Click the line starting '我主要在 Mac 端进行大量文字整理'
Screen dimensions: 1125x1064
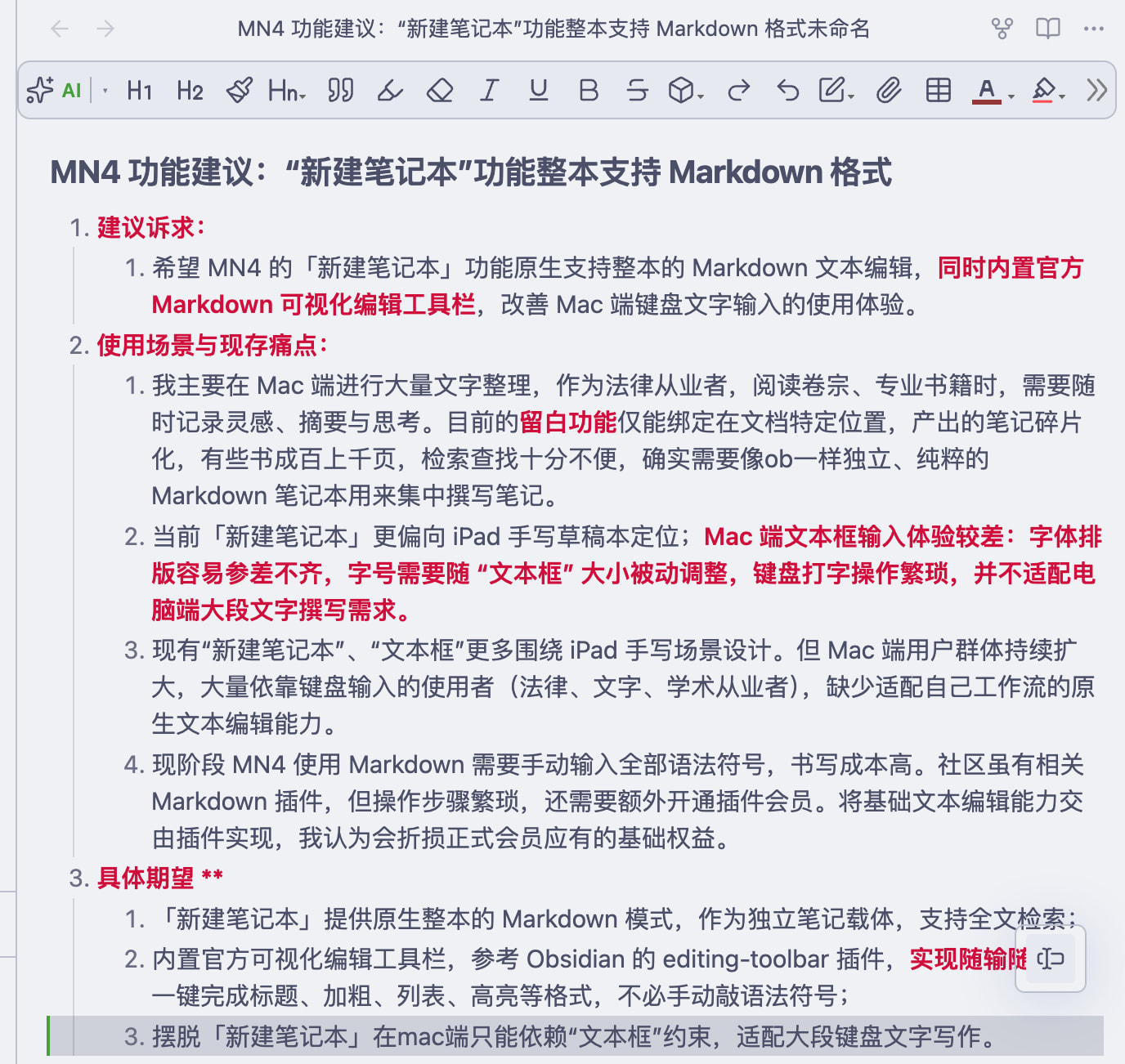pyautogui.click(x=623, y=386)
